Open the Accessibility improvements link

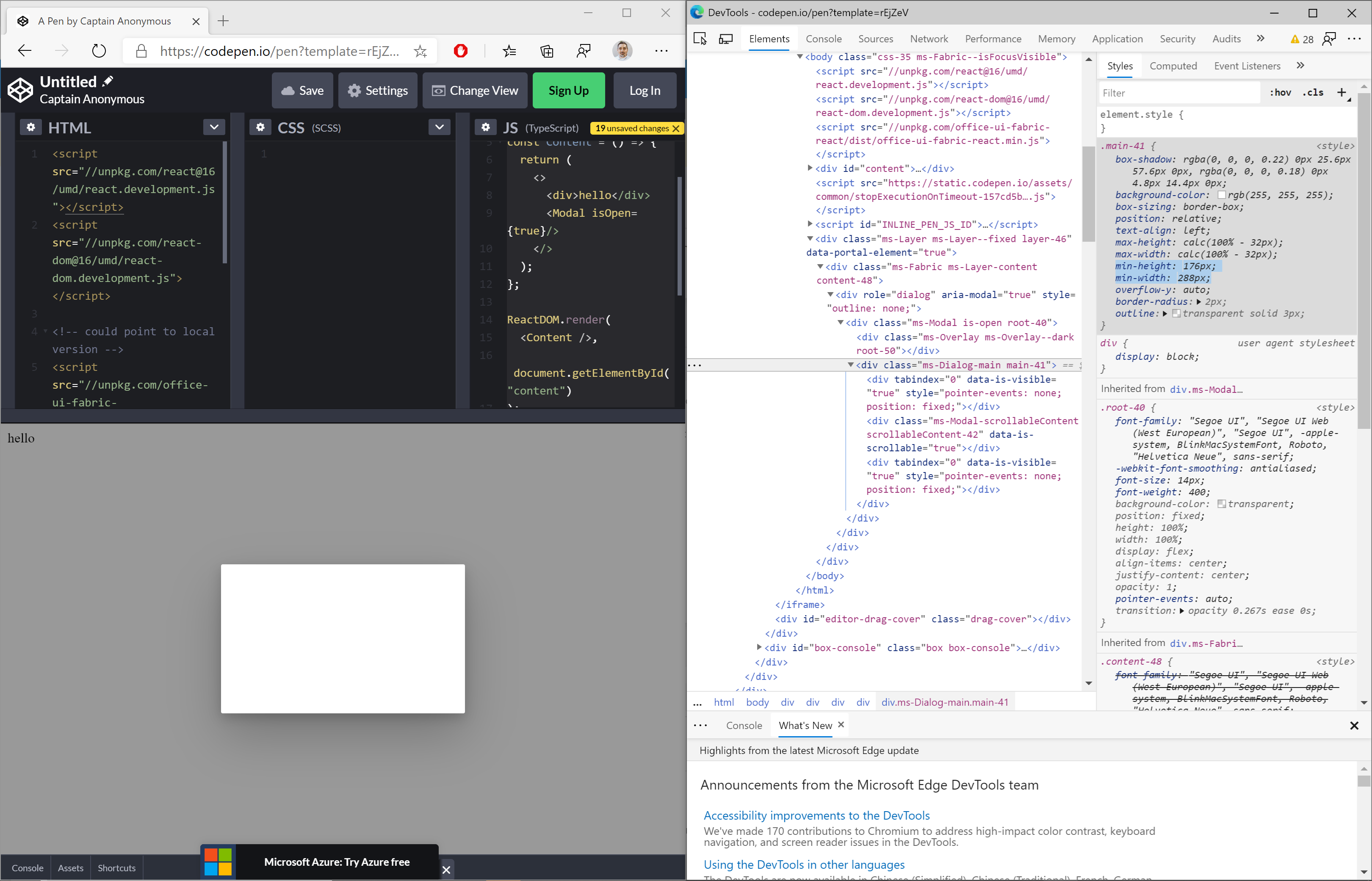tap(816, 815)
